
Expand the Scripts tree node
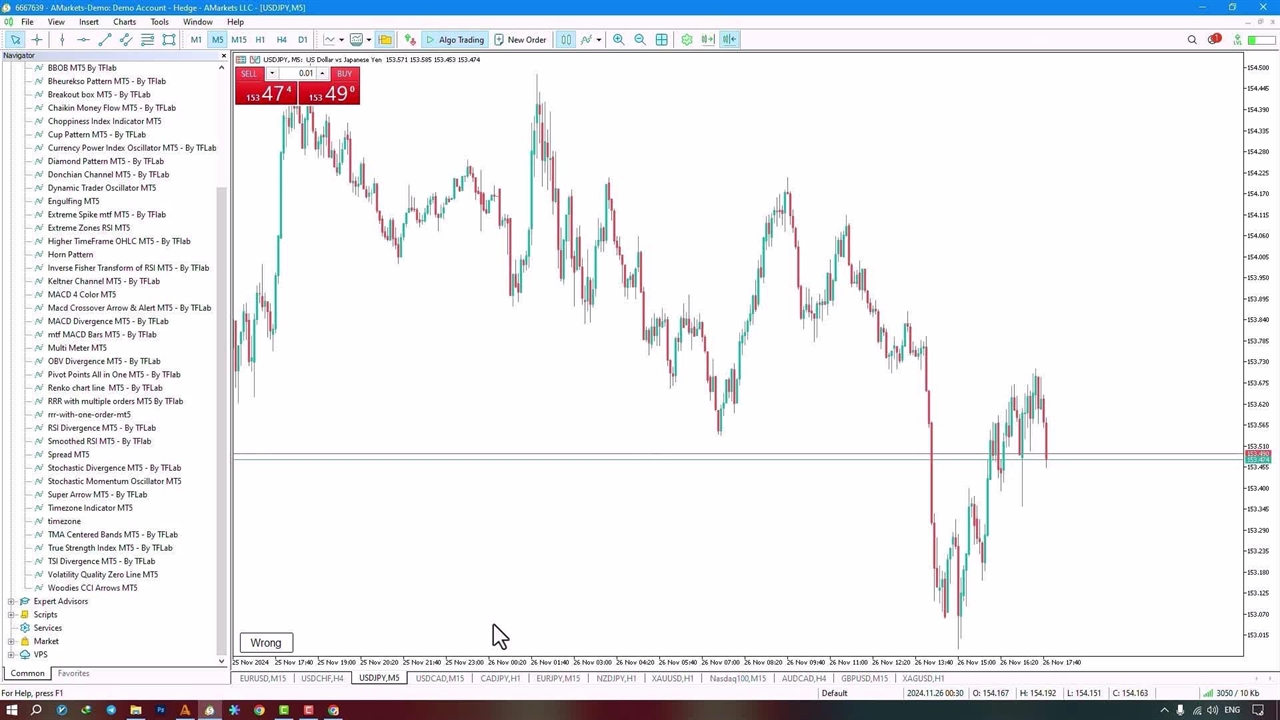(11, 615)
